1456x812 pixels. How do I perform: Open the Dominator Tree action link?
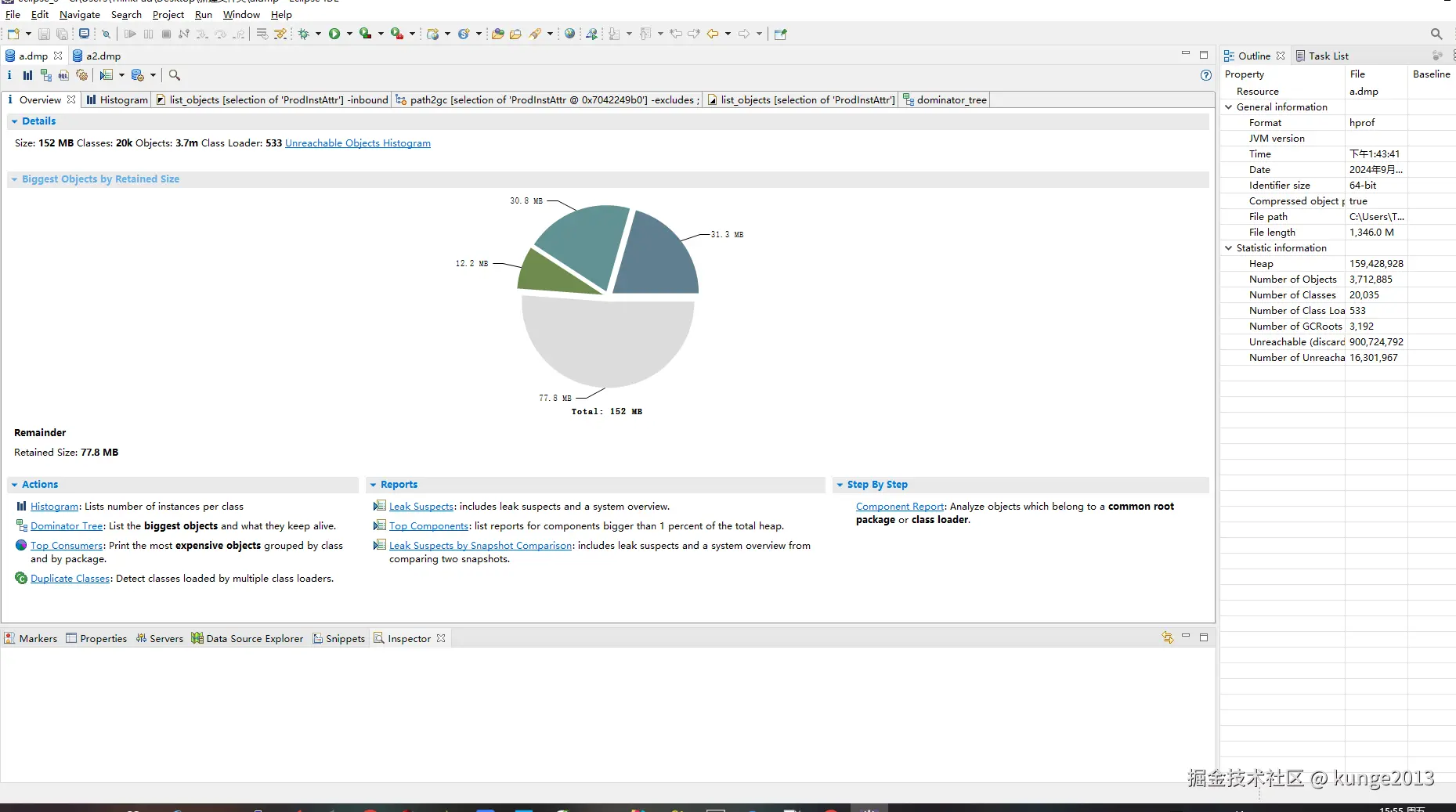pyautogui.click(x=67, y=526)
